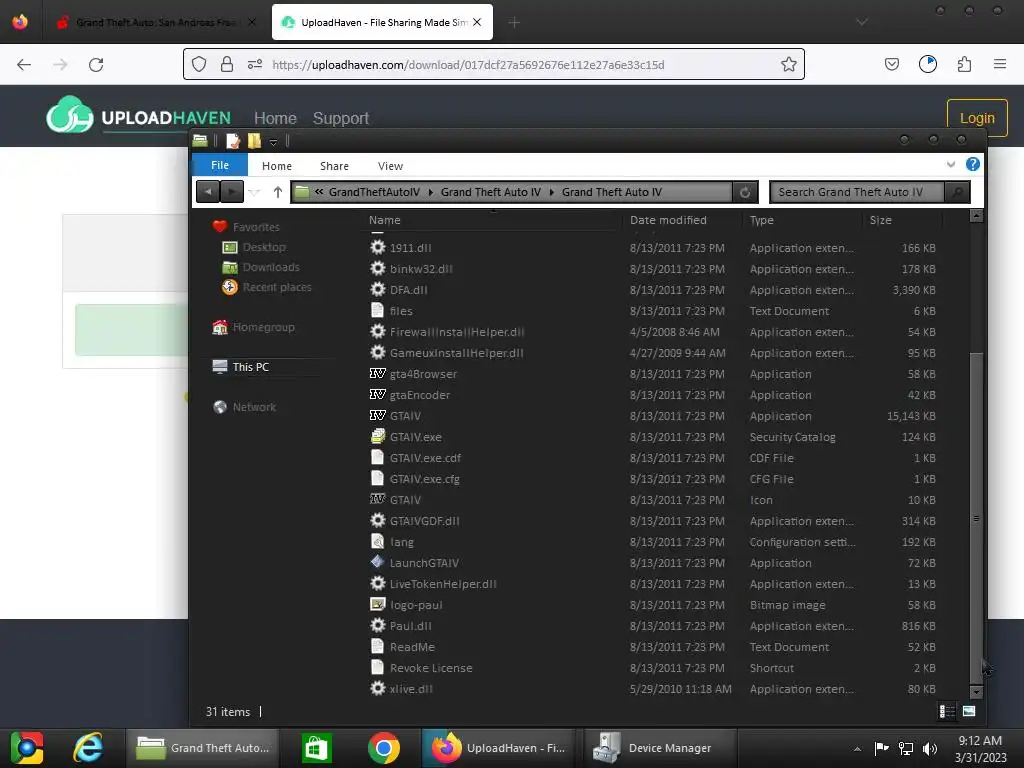Screen dimensions: 1024x768
Task: Bookmark this page with the star icon
Action: pyautogui.click(x=788, y=64)
